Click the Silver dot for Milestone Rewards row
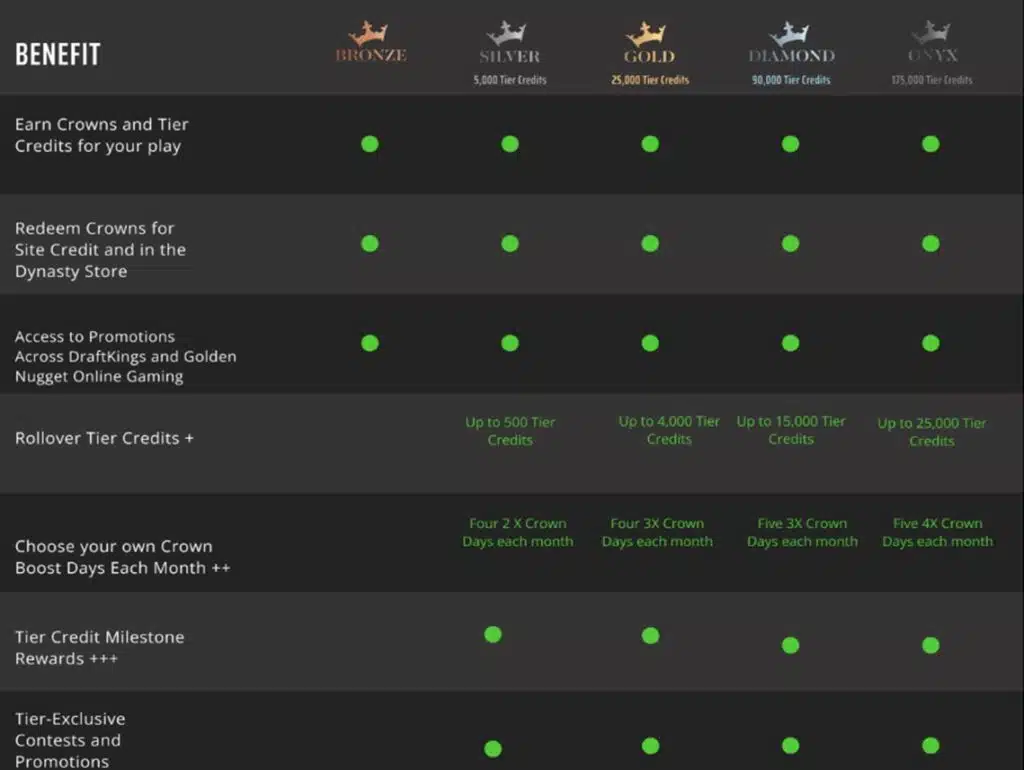This screenshot has width=1024, height=770. pyautogui.click(x=493, y=634)
